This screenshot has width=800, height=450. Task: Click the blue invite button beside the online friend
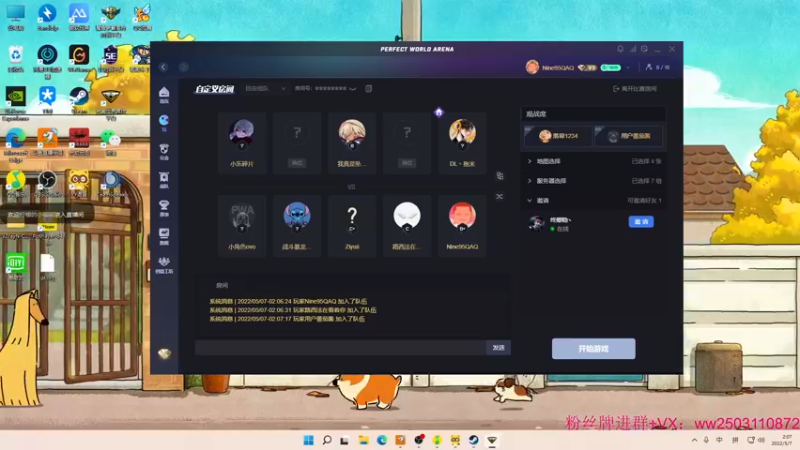[641, 221]
